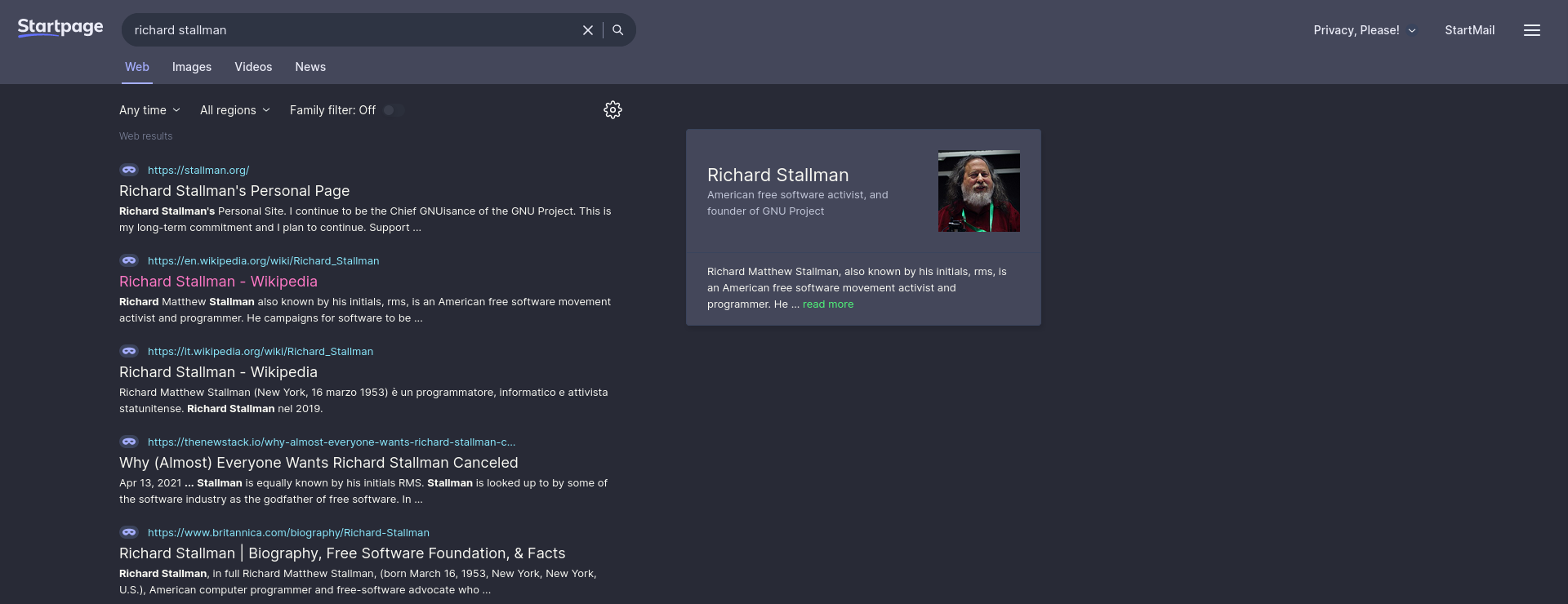The image size is (1568, 604).
Task: Switch to the Images tab
Action: pos(192,67)
